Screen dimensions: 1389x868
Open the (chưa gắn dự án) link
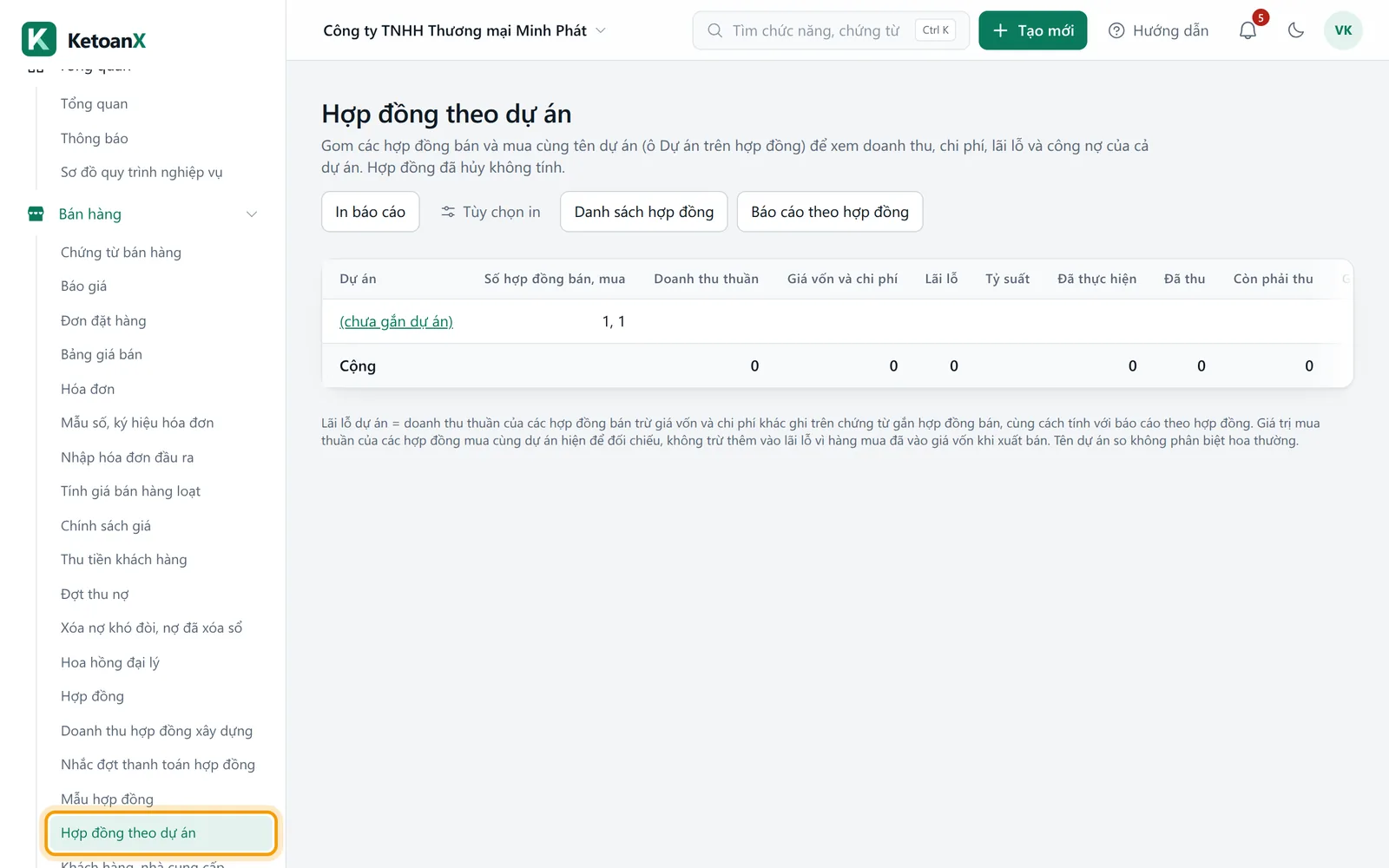tap(396, 321)
